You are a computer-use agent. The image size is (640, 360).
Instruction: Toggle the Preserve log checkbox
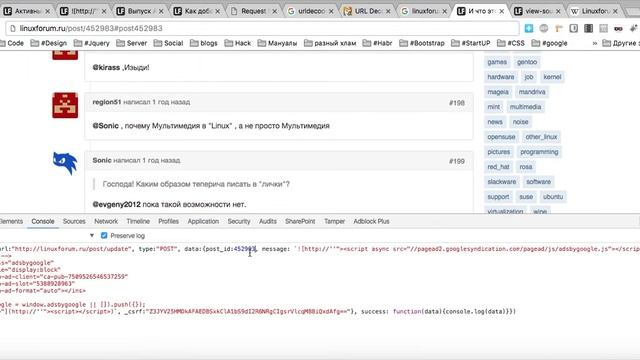pyautogui.click(x=104, y=236)
